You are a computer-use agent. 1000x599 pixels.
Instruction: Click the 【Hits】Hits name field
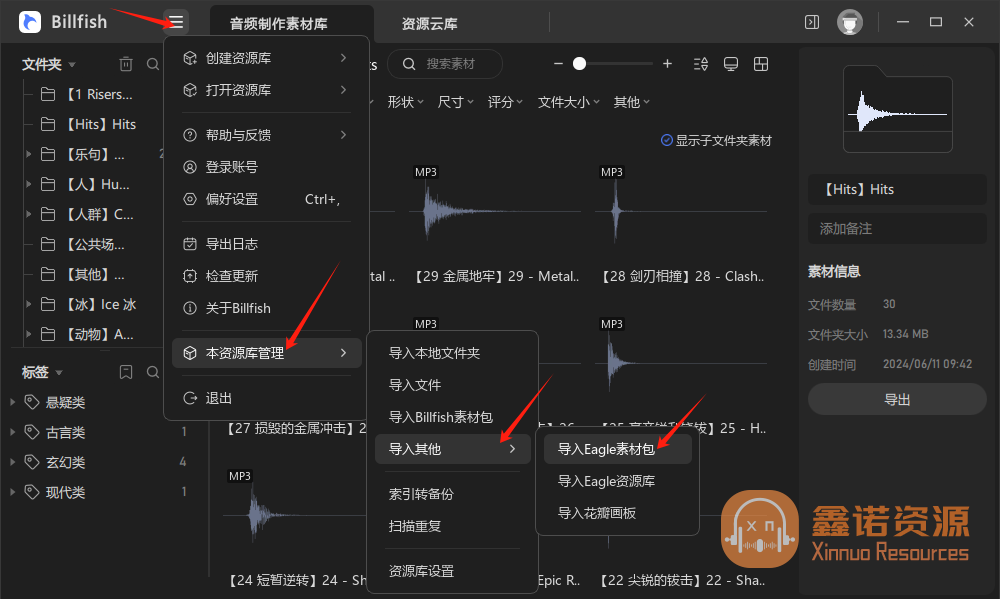897,189
